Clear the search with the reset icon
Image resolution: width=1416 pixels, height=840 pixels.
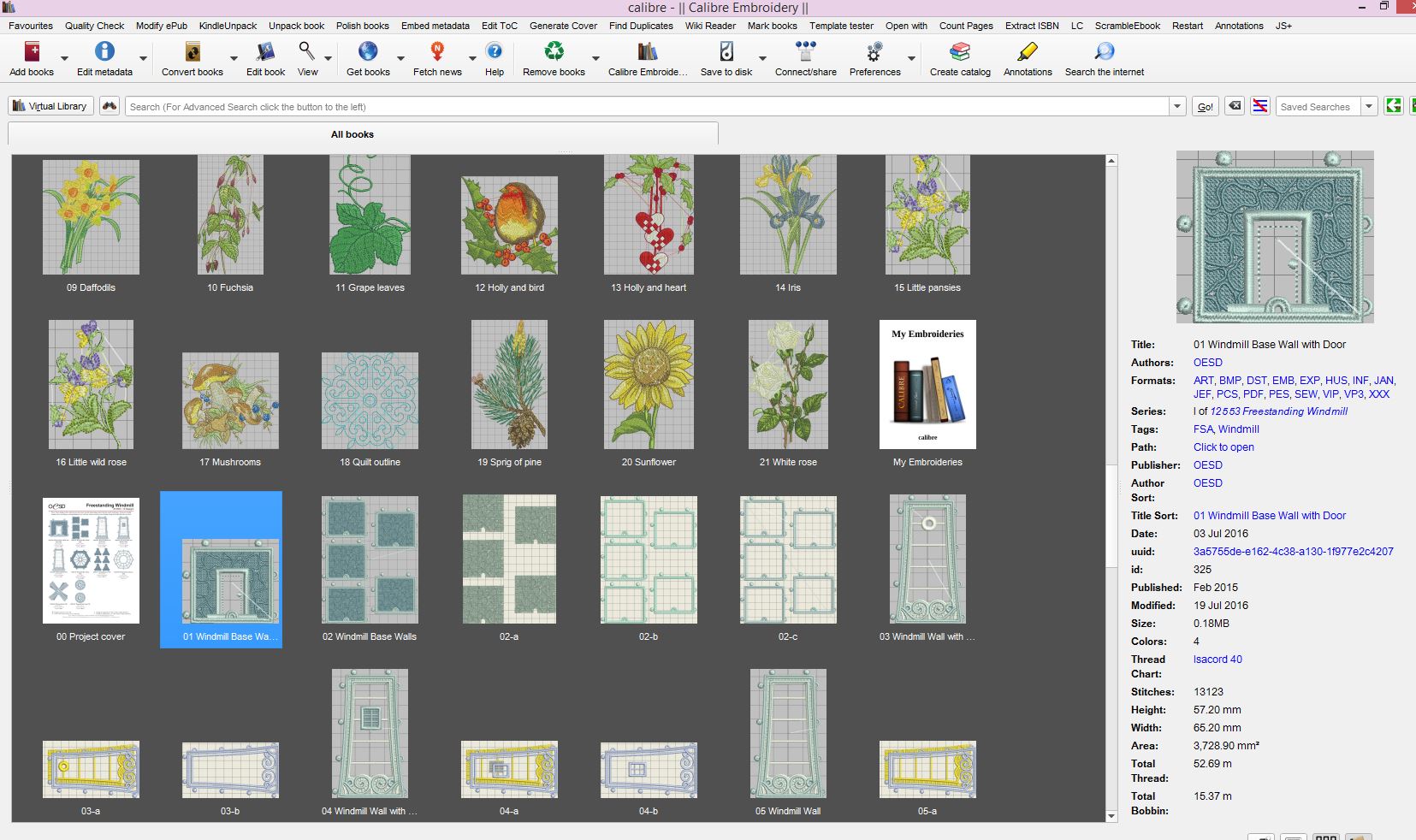[x=1234, y=106]
